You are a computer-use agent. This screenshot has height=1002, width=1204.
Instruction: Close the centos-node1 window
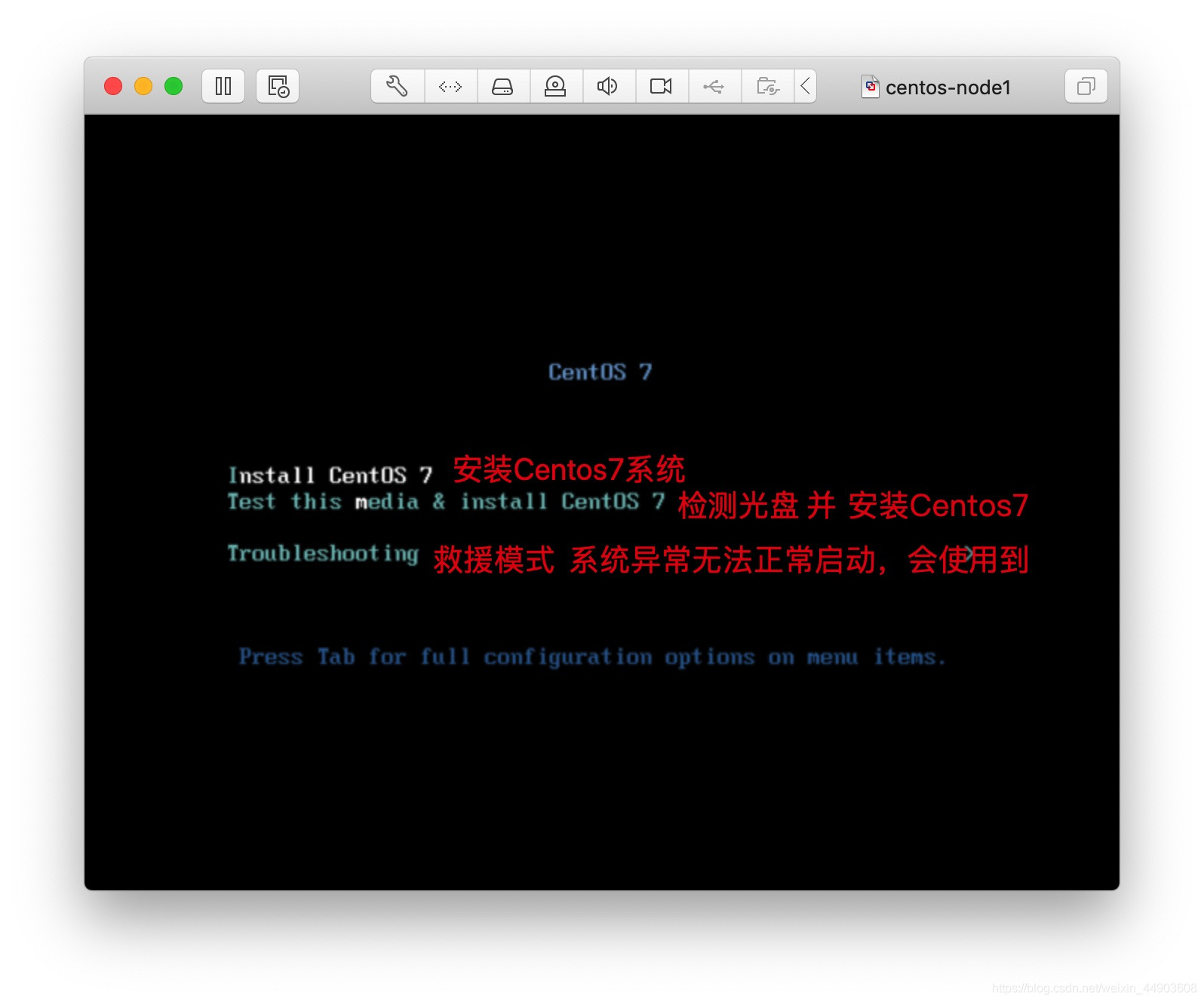pyautogui.click(x=113, y=86)
